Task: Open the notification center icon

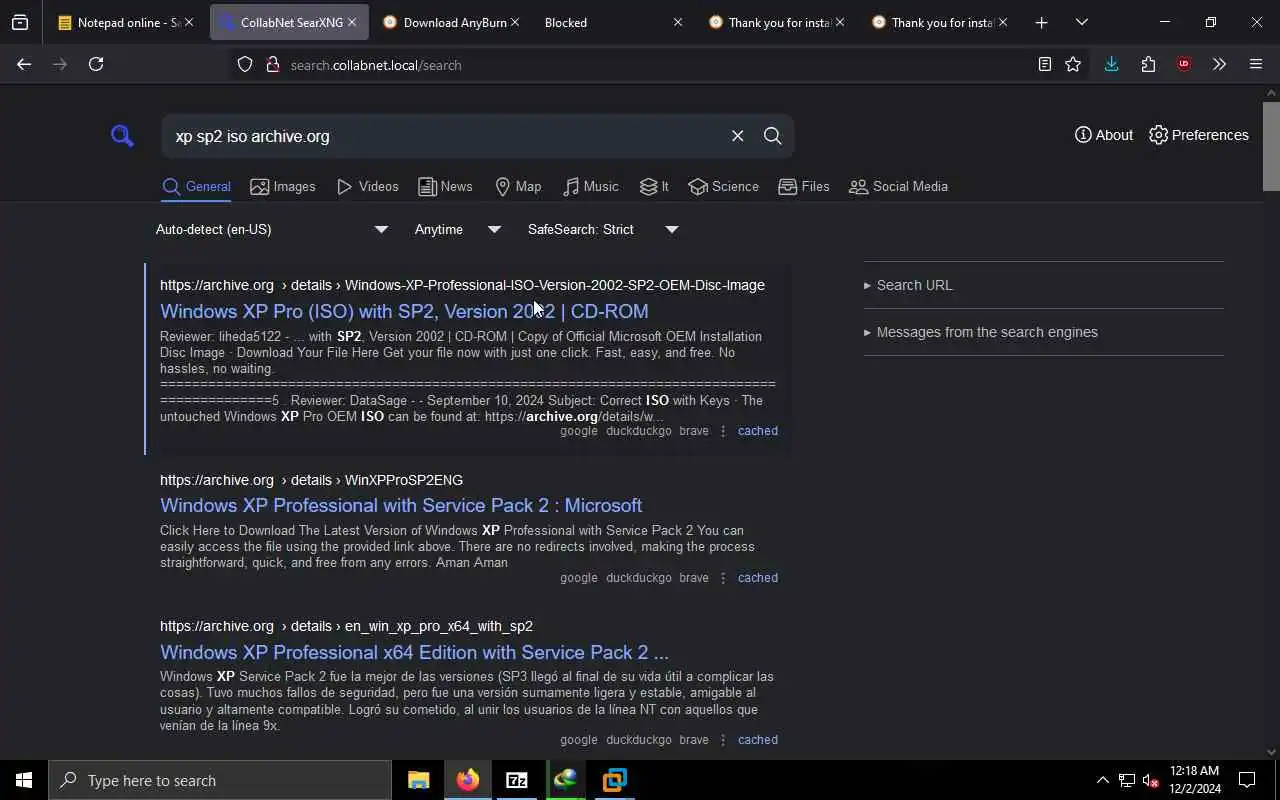Action: [x=1247, y=780]
